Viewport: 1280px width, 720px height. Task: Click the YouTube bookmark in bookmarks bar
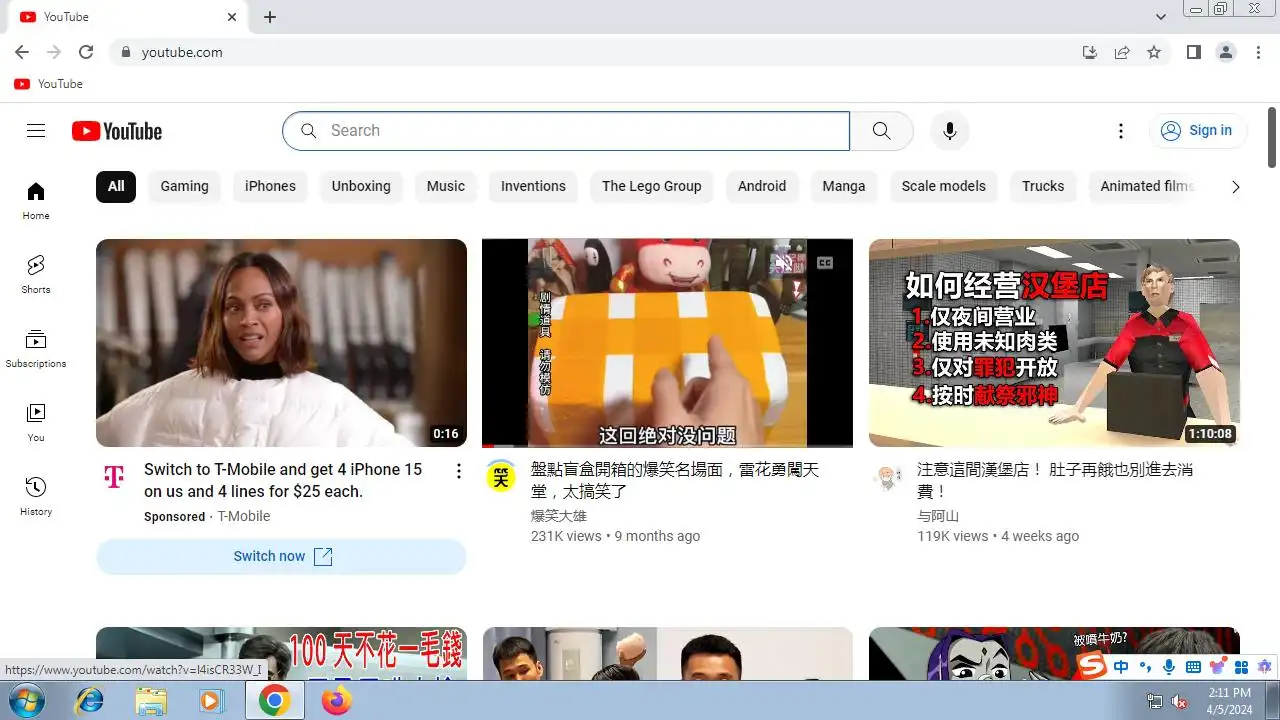[x=48, y=84]
